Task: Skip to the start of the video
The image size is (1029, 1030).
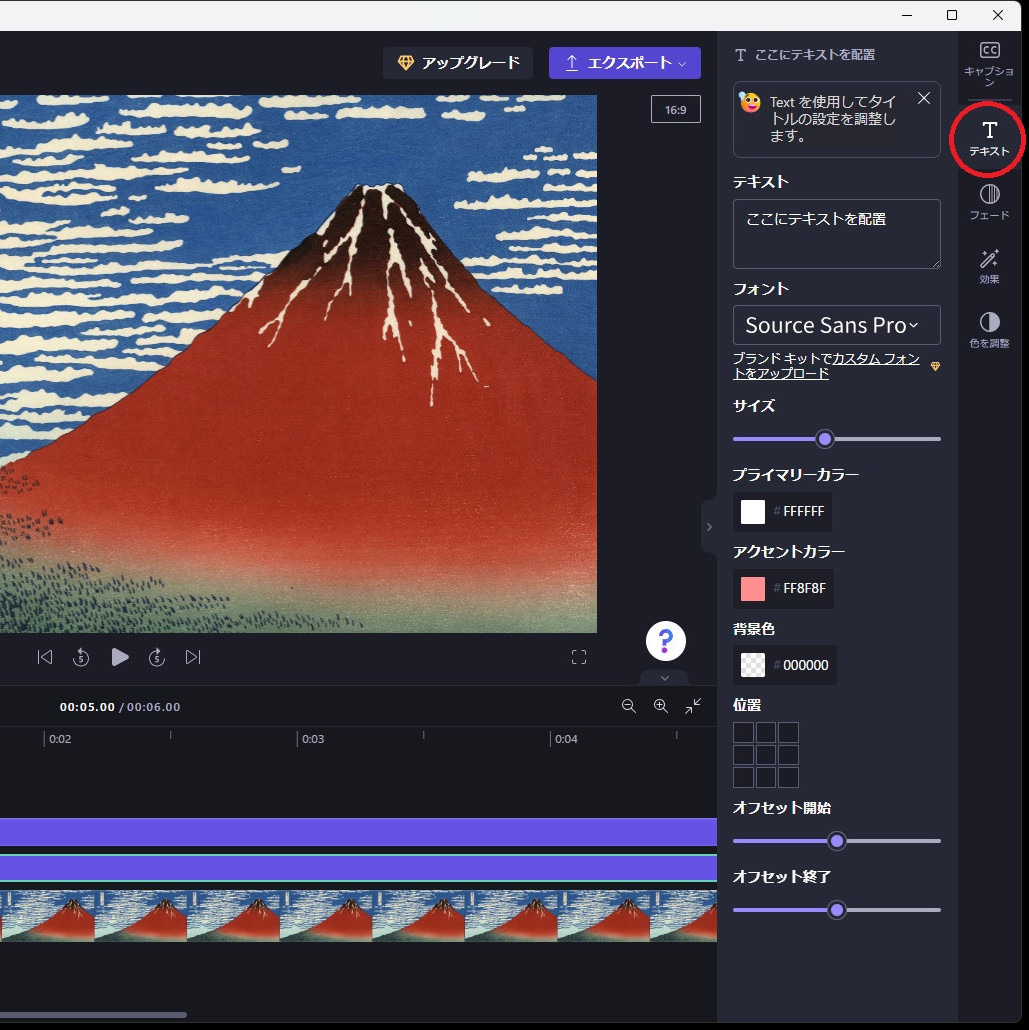Action: point(45,657)
